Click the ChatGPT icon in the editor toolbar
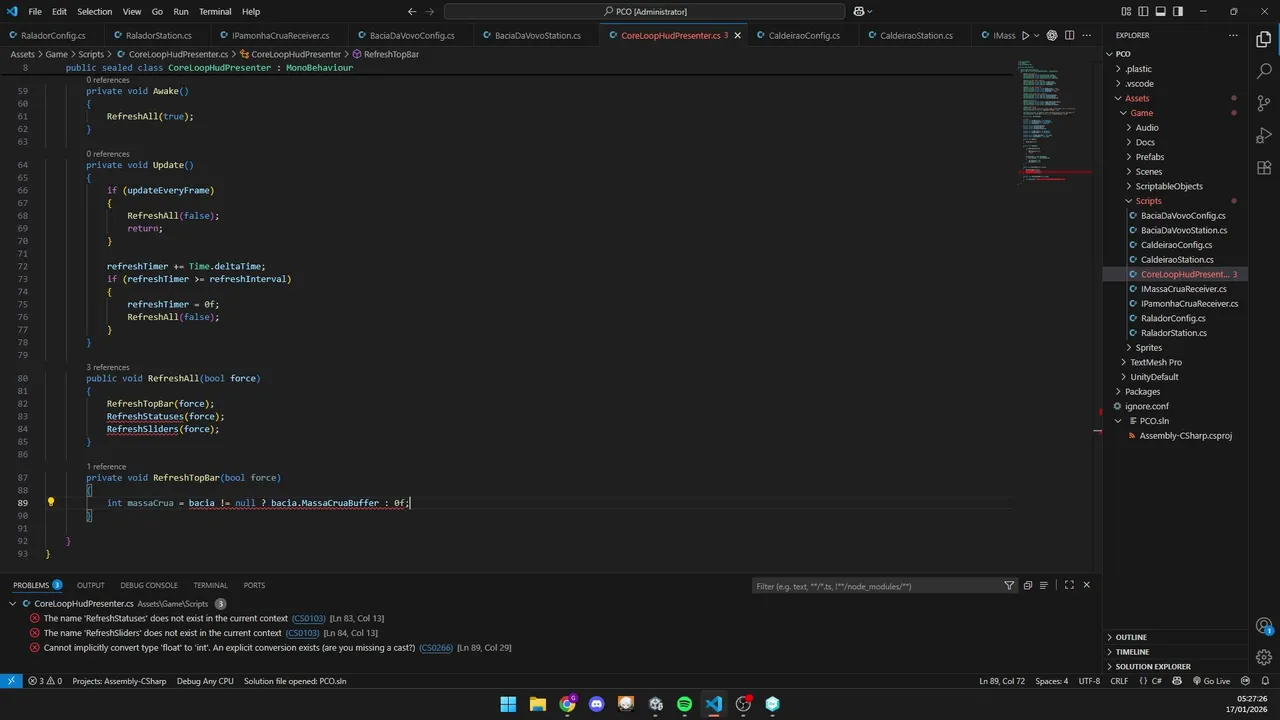Screen dimensions: 1280x720 coord(1052,35)
